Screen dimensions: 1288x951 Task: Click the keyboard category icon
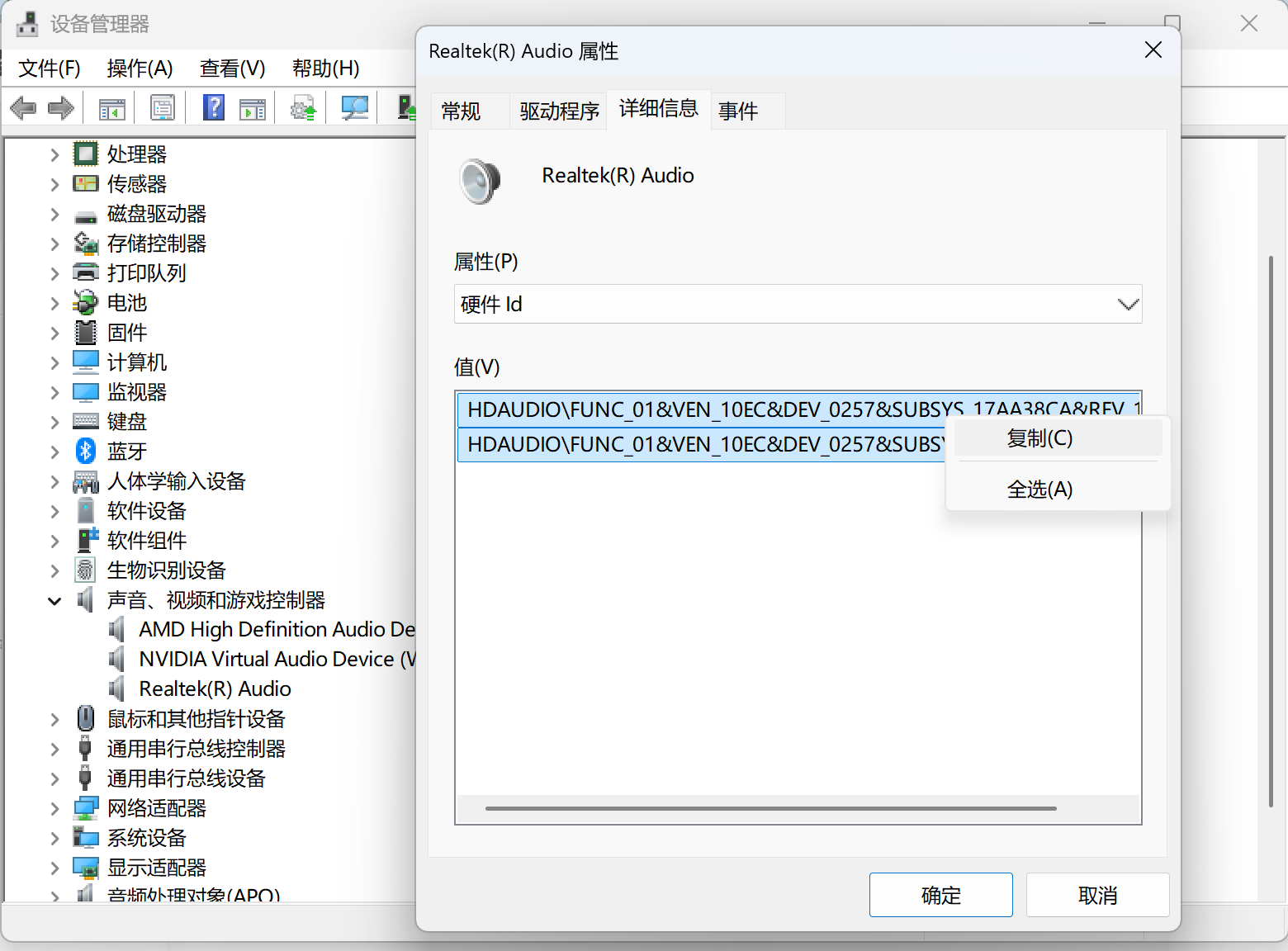click(x=86, y=422)
